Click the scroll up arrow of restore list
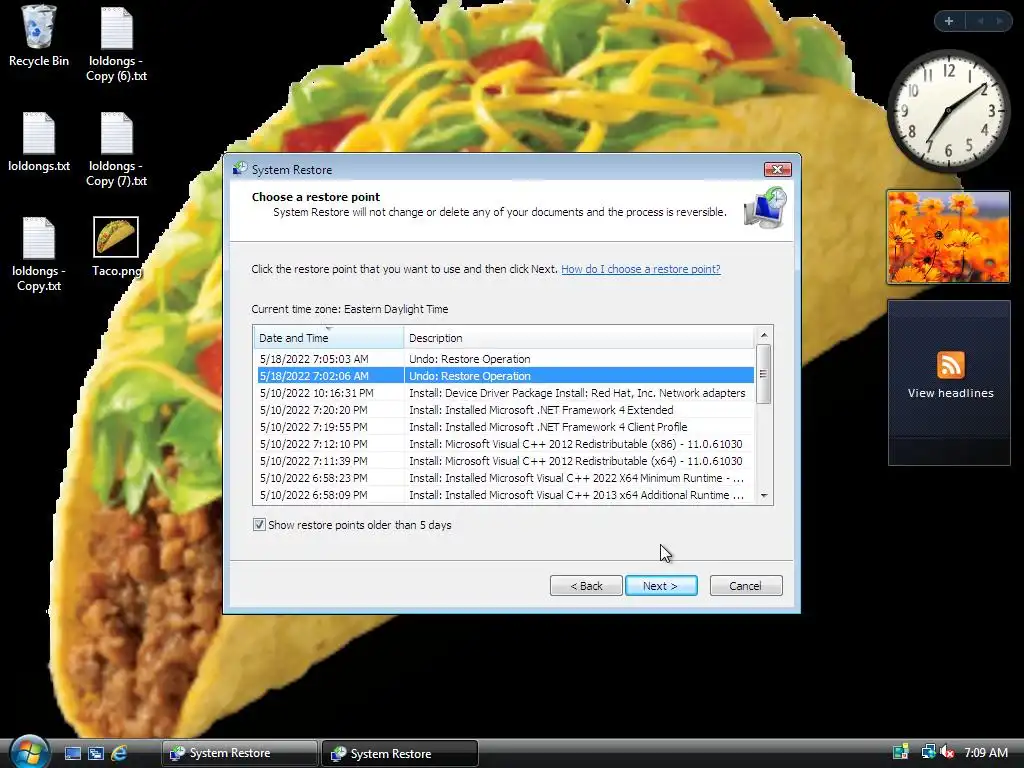Image resolution: width=1024 pixels, height=768 pixels. pyautogui.click(x=763, y=335)
